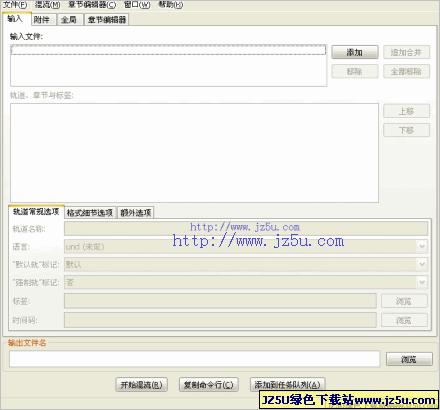The width and height of the screenshot is (440, 410).
Task: Click the 下移 button
Action: [x=406, y=130]
